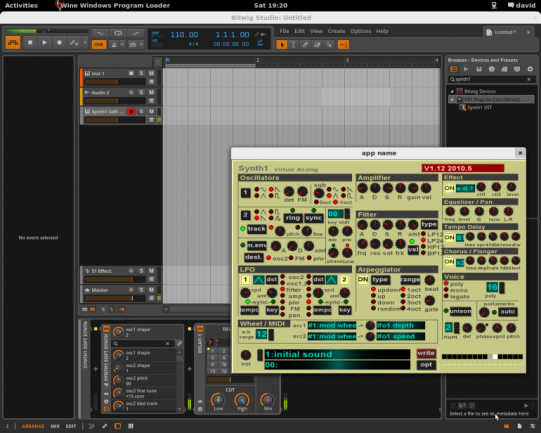
Task: Open the Options menu
Action: click(x=361, y=31)
